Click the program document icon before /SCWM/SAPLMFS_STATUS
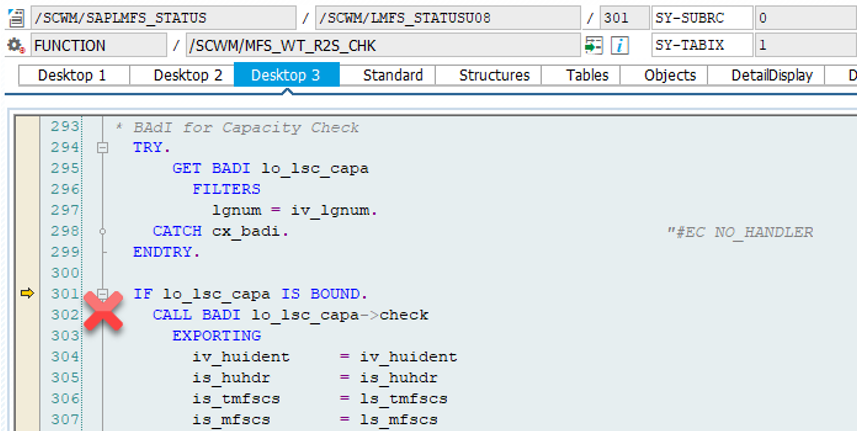Viewport: 857px width, 431px height. [x=16, y=18]
